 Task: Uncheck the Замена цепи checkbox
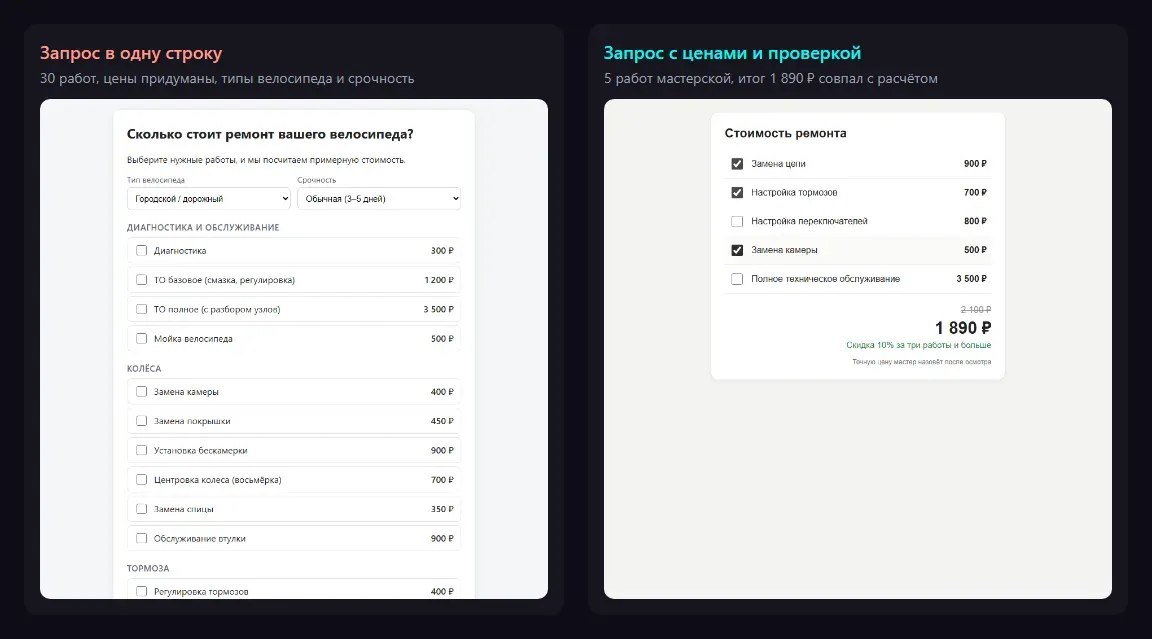(x=737, y=164)
